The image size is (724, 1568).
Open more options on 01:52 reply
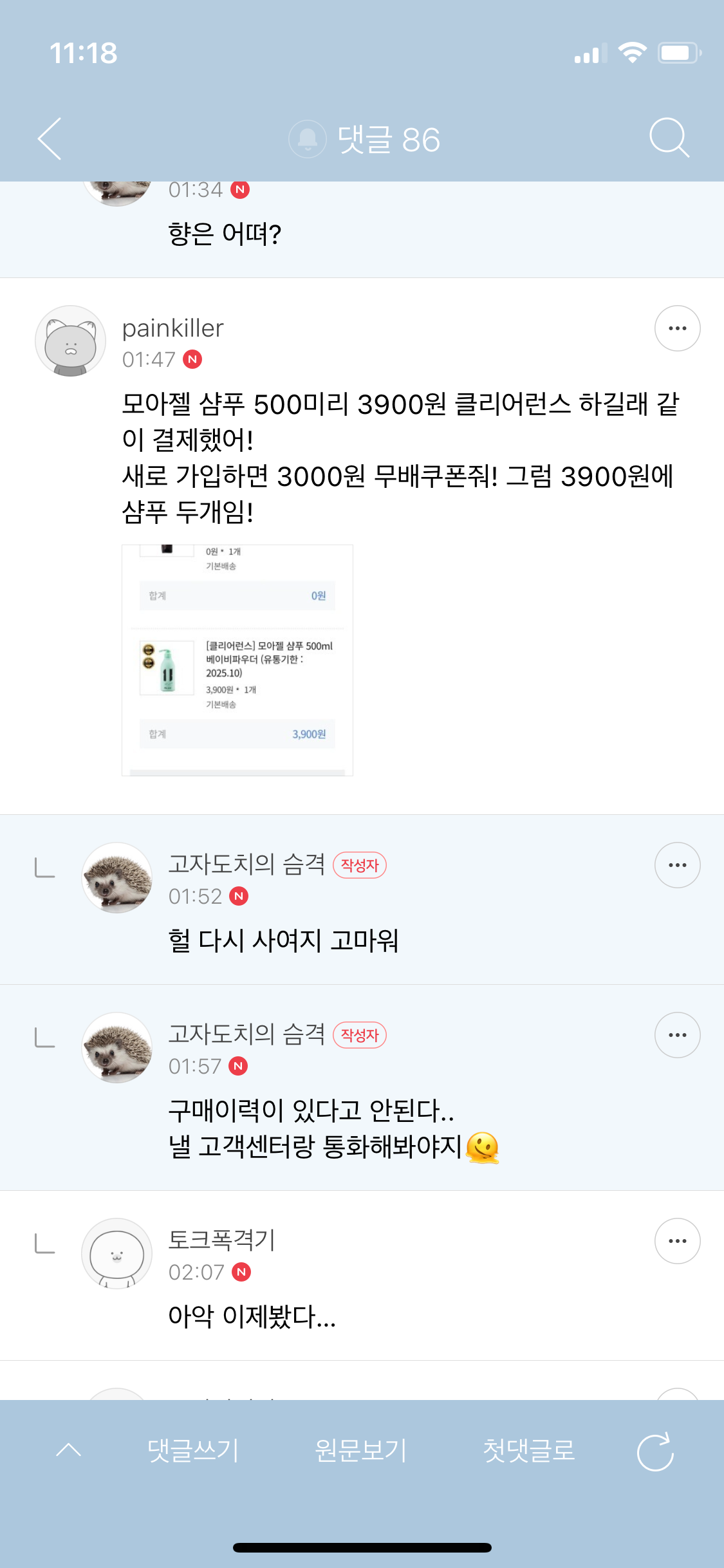[x=677, y=865]
